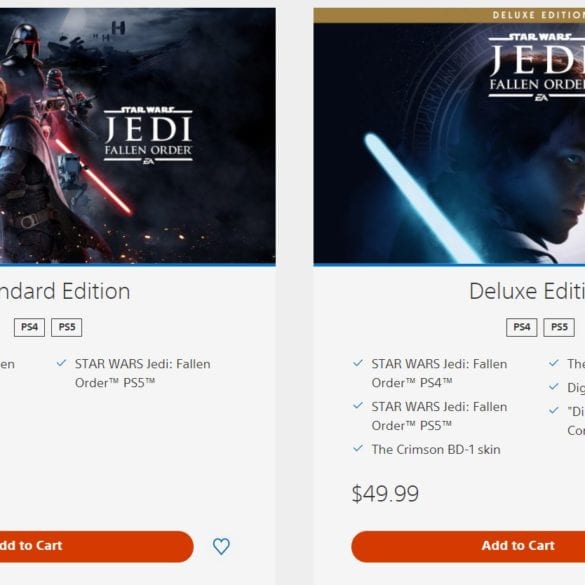The image size is (585, 585).
Task: Click checkmark beside Deluxe Fallen Order PS4 item
Action: pos(358,363)
